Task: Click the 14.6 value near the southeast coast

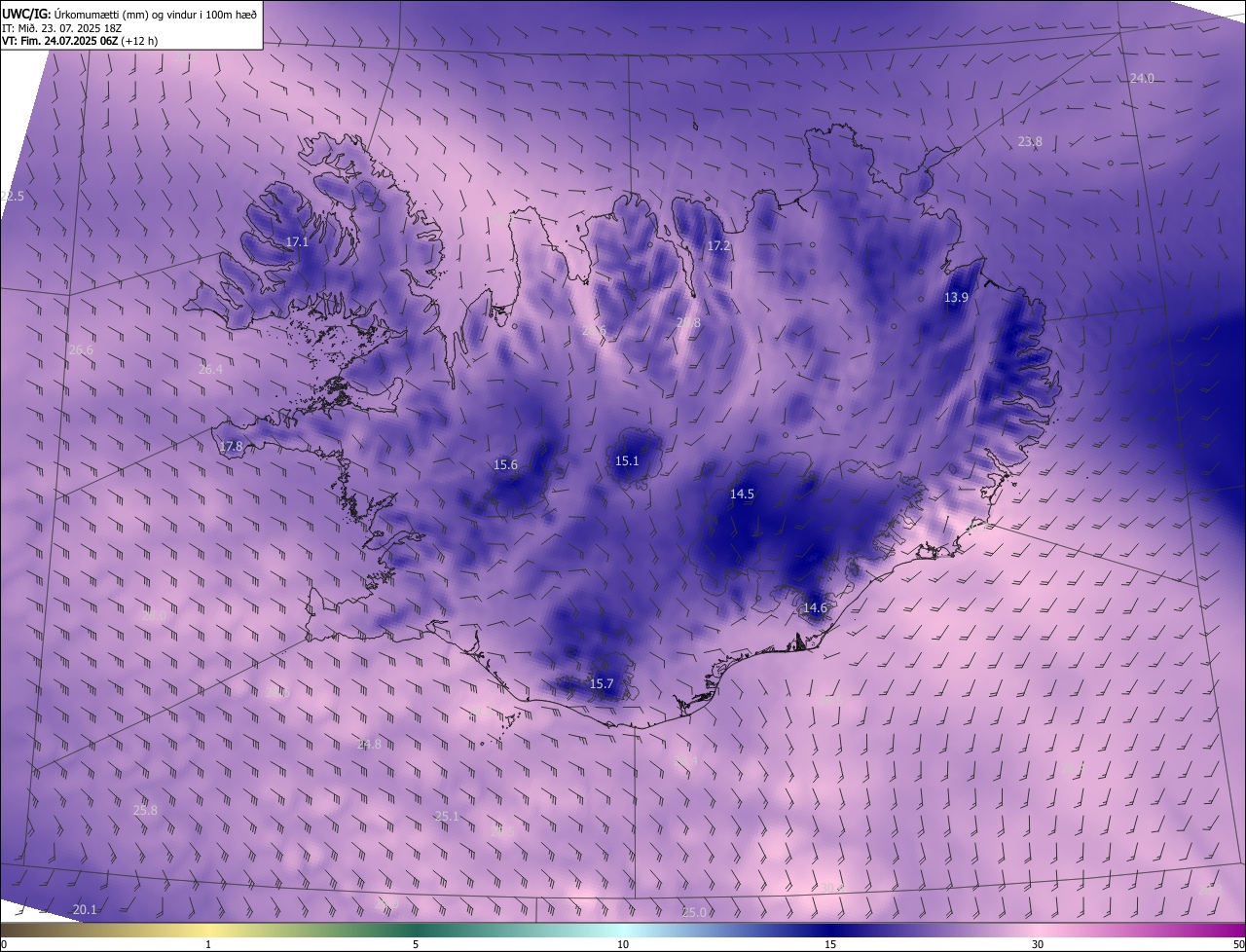Action: click(815, 608)
